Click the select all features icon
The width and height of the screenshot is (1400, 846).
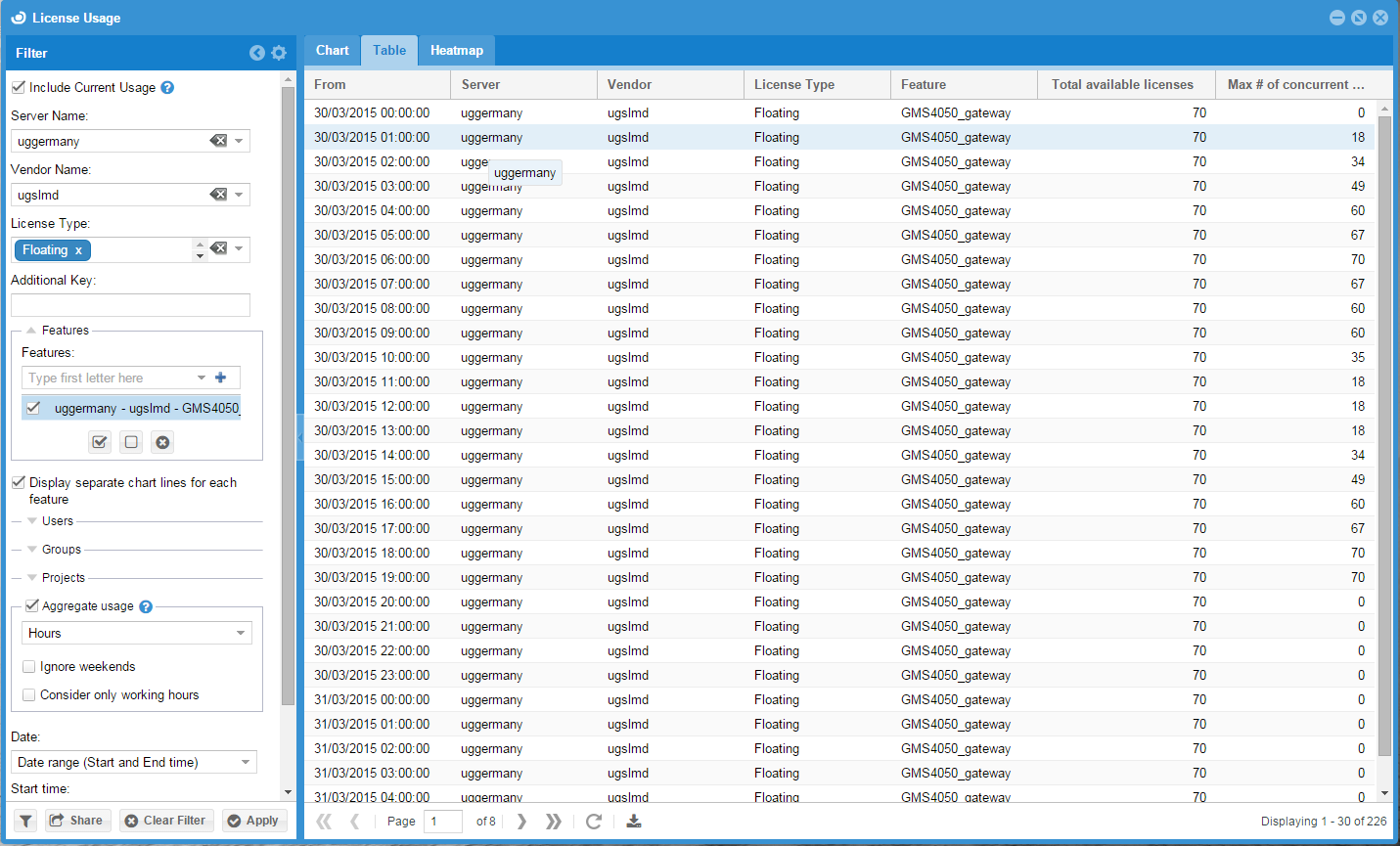tap(100, 442)
